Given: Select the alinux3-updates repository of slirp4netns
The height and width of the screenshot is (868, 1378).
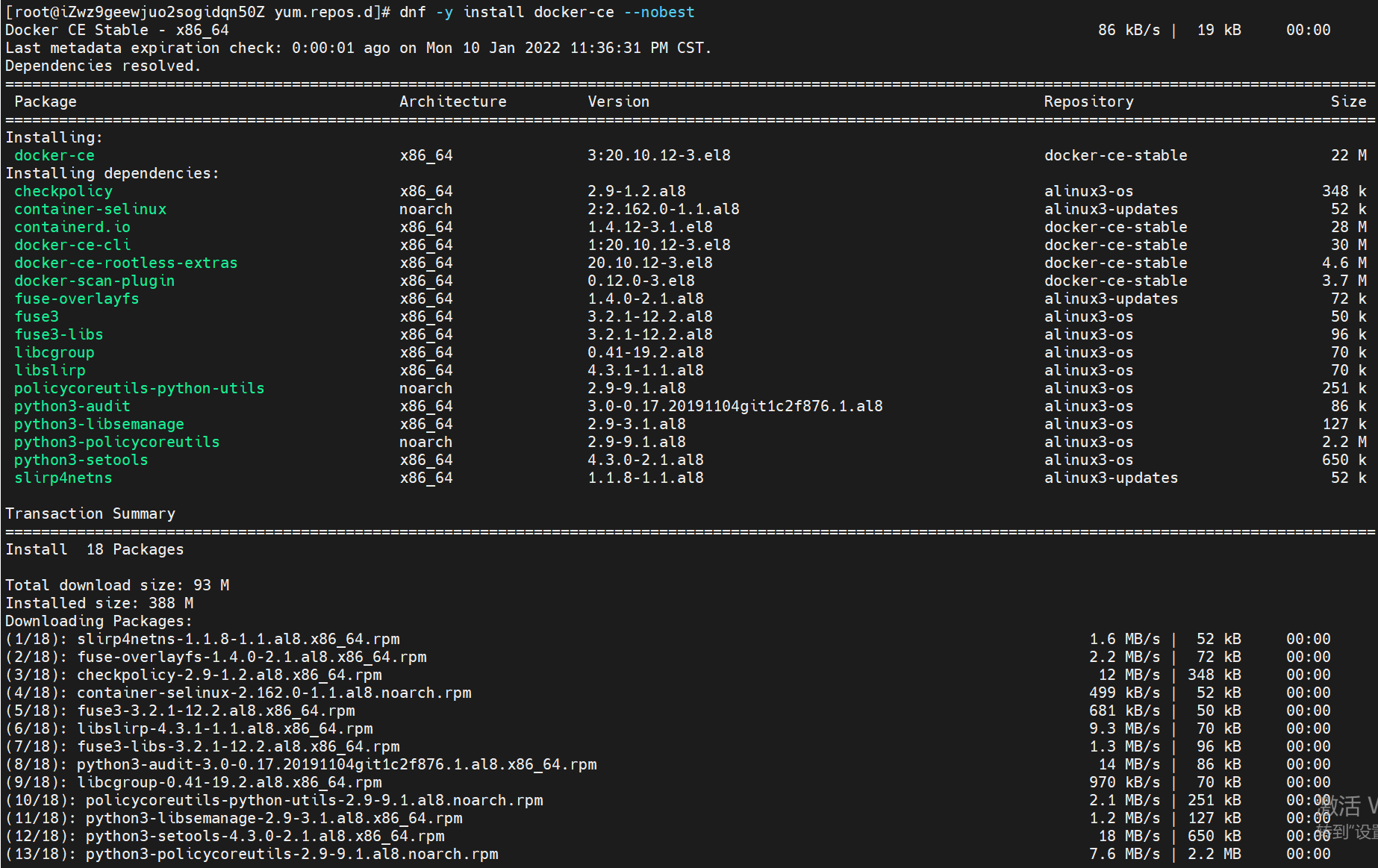Looking at the screenshot, I should point(1112,478).
